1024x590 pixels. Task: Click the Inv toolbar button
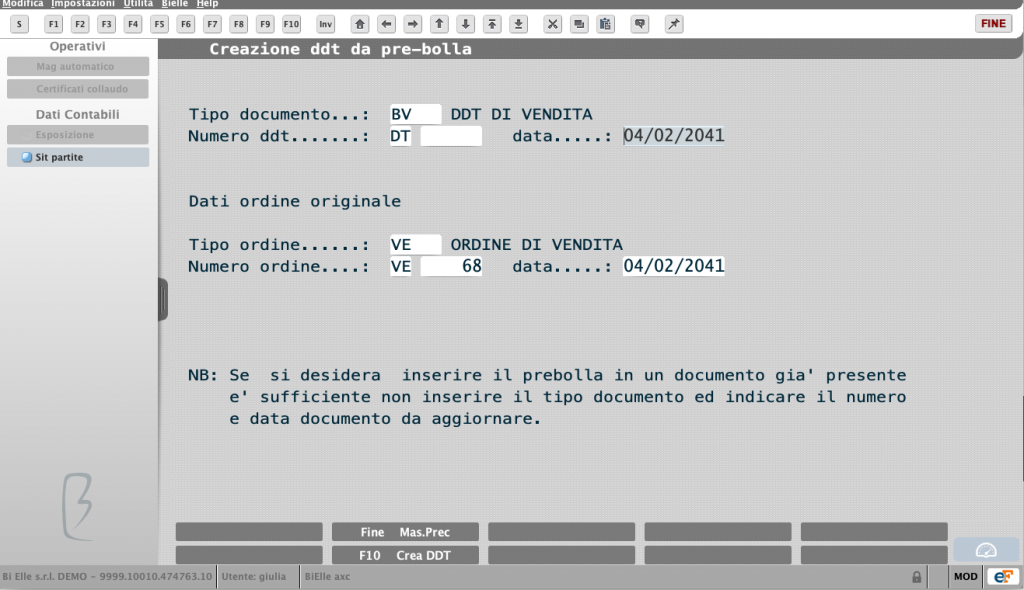325,24
